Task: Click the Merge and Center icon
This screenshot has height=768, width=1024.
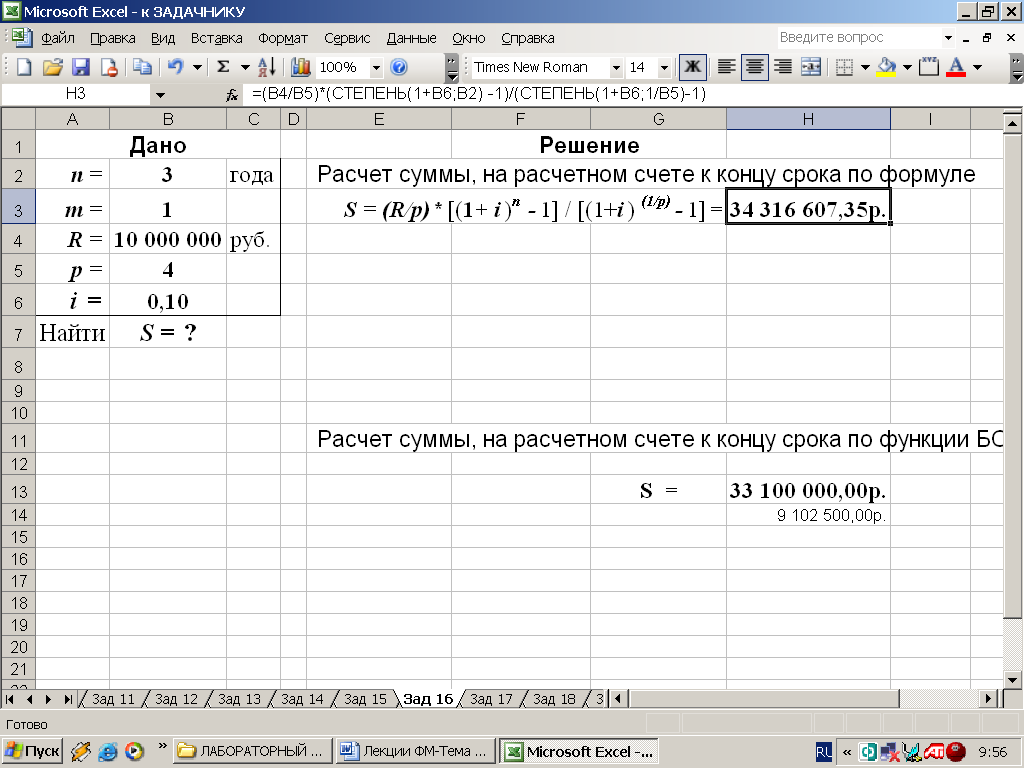Action: coord(810,67)
